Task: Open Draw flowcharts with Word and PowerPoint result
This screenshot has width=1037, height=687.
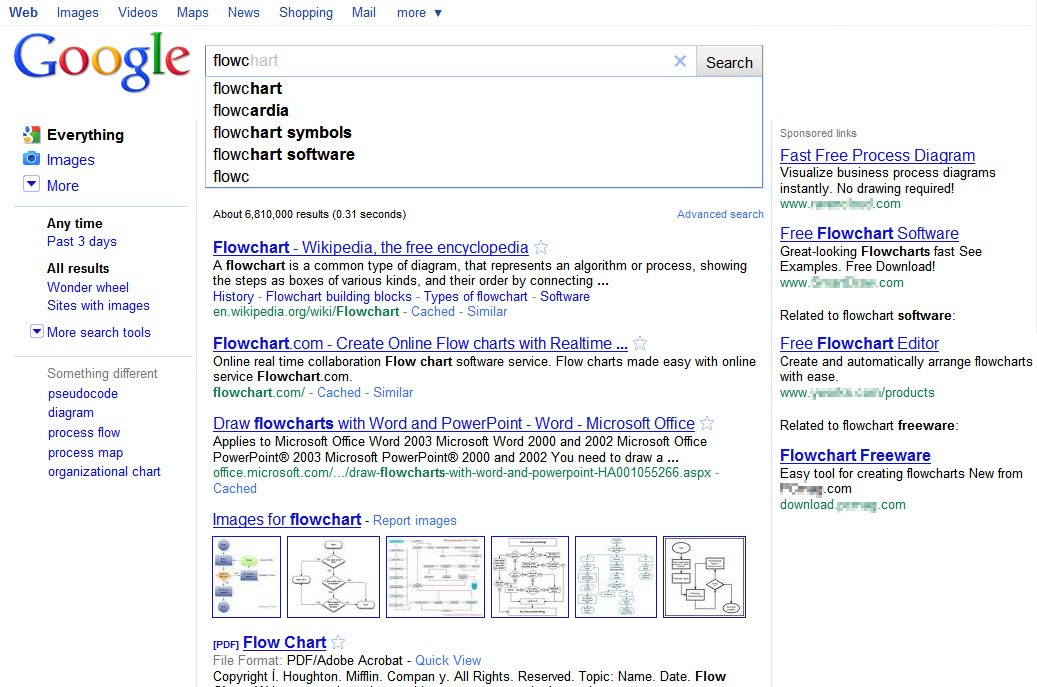Action: pos(454,423)
